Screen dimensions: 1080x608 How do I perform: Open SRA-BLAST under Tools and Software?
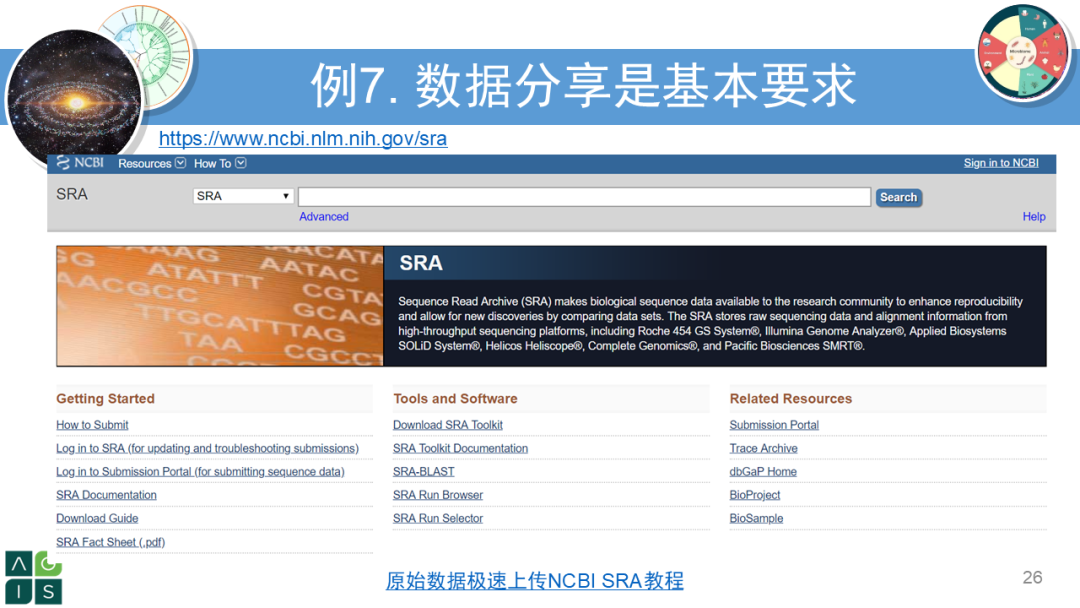click(423, 471)
